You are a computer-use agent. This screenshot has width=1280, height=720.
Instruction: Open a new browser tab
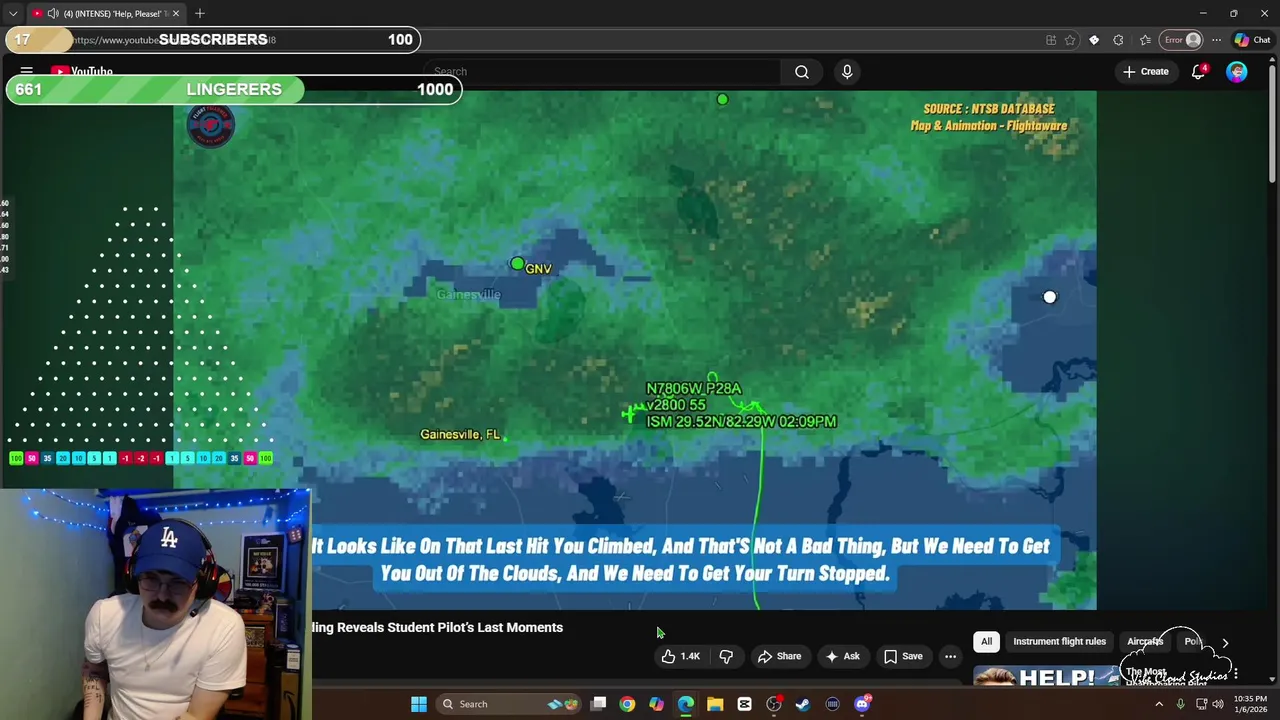click(x=200, y=13)
